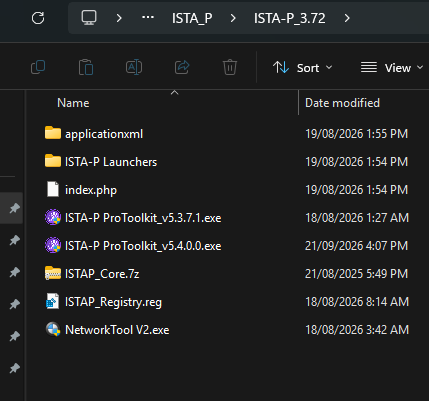Click the Paste toolbar icon
429x401 pixels.
coord(86,67)
